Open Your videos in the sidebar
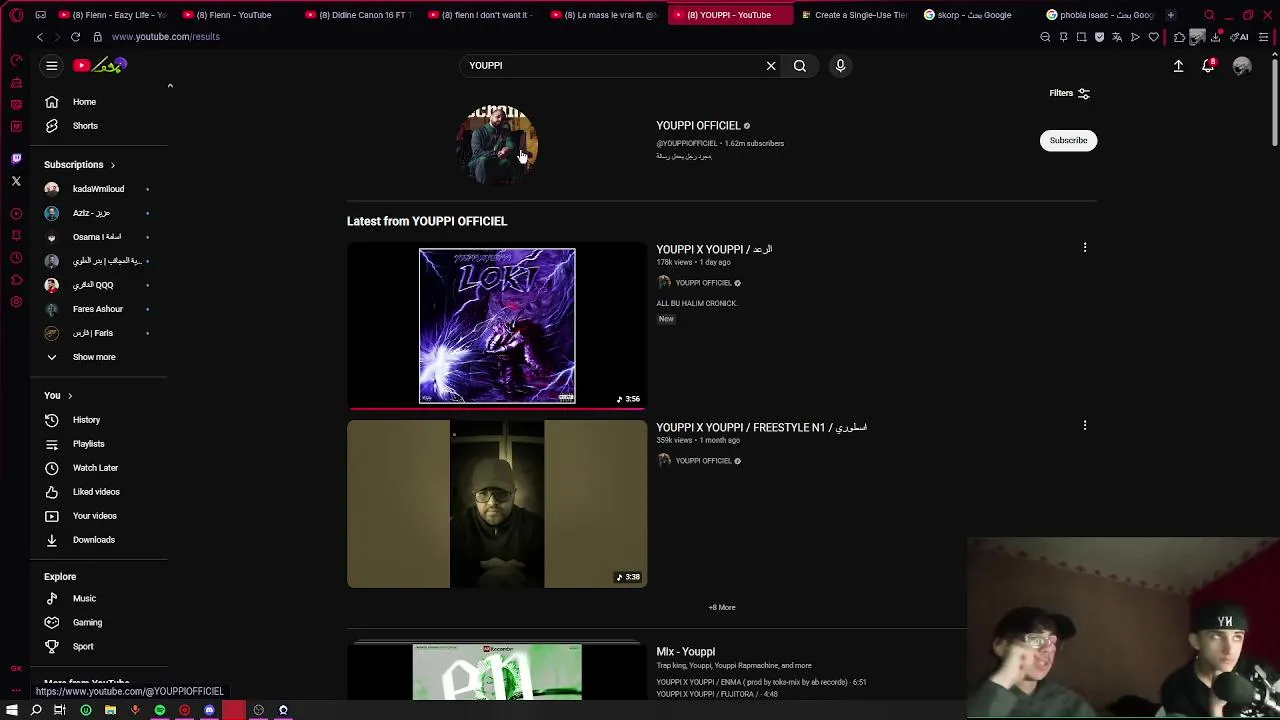The width and height of the screenshot is (1280, 720). pos(99,516)
